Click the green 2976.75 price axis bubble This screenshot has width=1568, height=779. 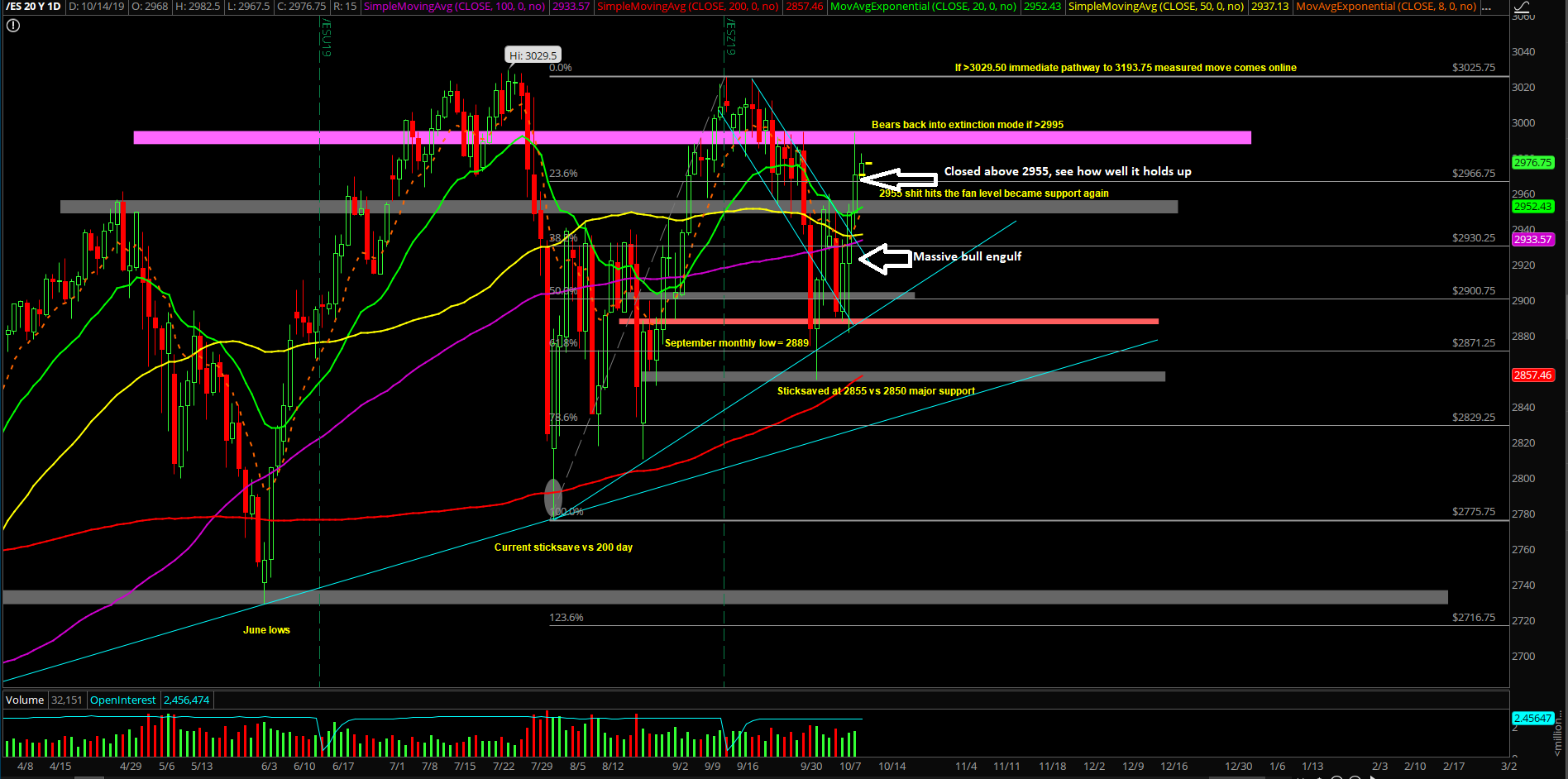click(x=1532, y=163)
